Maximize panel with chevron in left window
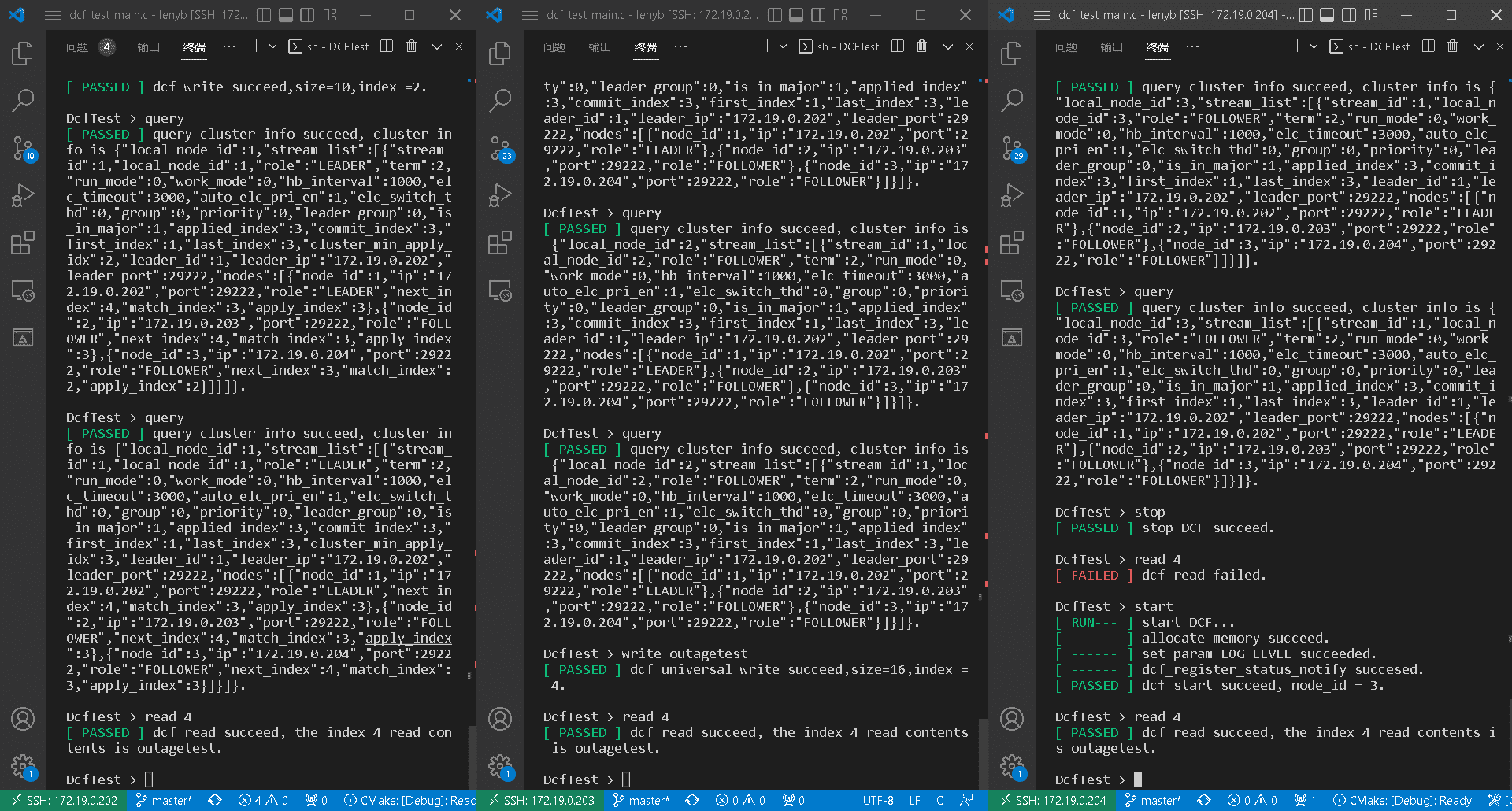The width and height of the screenshot is (1512, 811). tap(437, 46)
